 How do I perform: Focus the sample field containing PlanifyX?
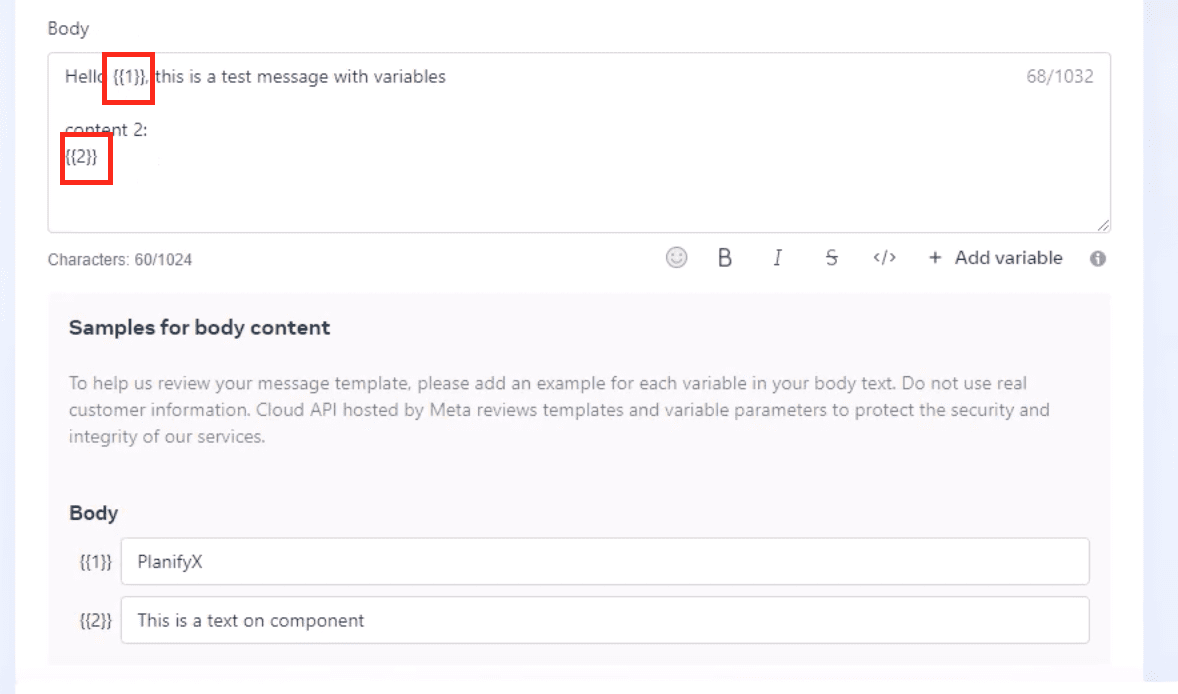pos(604,562)
